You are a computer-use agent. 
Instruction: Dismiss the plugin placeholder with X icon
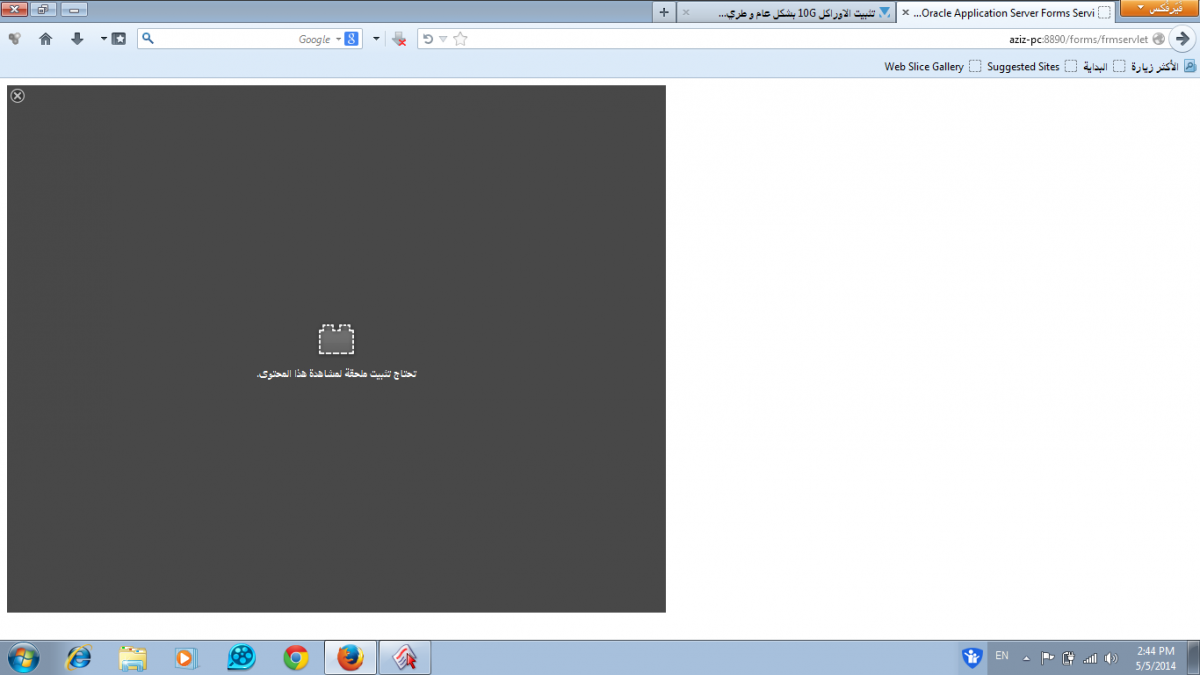[17, 95]
